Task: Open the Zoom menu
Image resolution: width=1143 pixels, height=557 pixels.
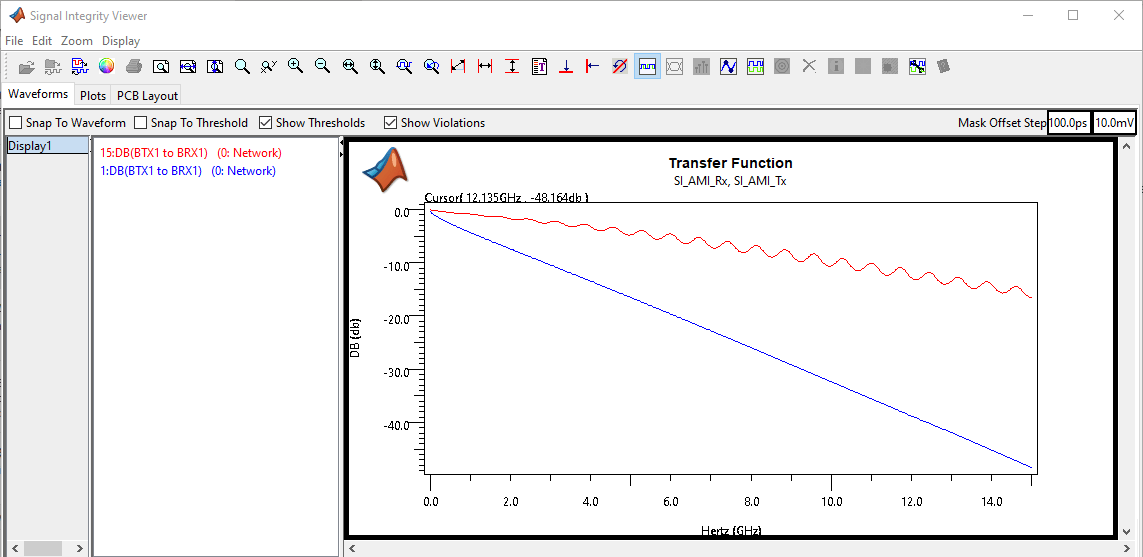Action: click(77, 41)
